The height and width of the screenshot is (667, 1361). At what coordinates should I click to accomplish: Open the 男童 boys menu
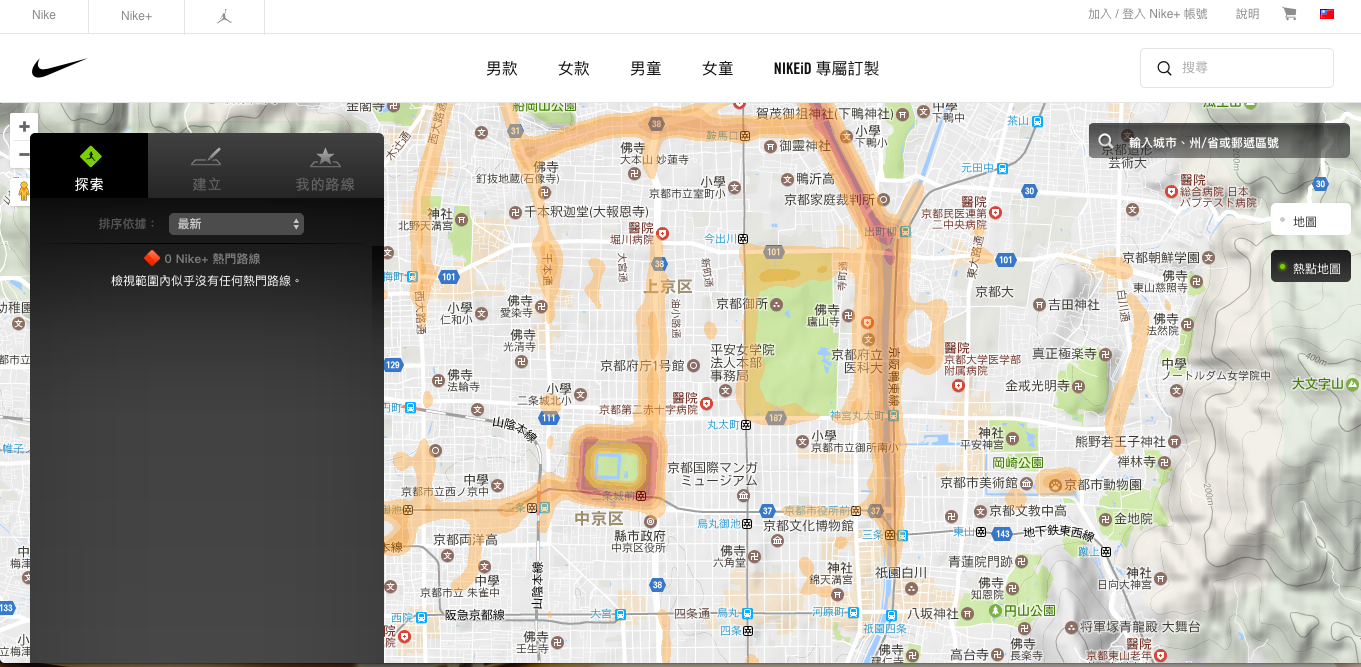tap(646, 69)
